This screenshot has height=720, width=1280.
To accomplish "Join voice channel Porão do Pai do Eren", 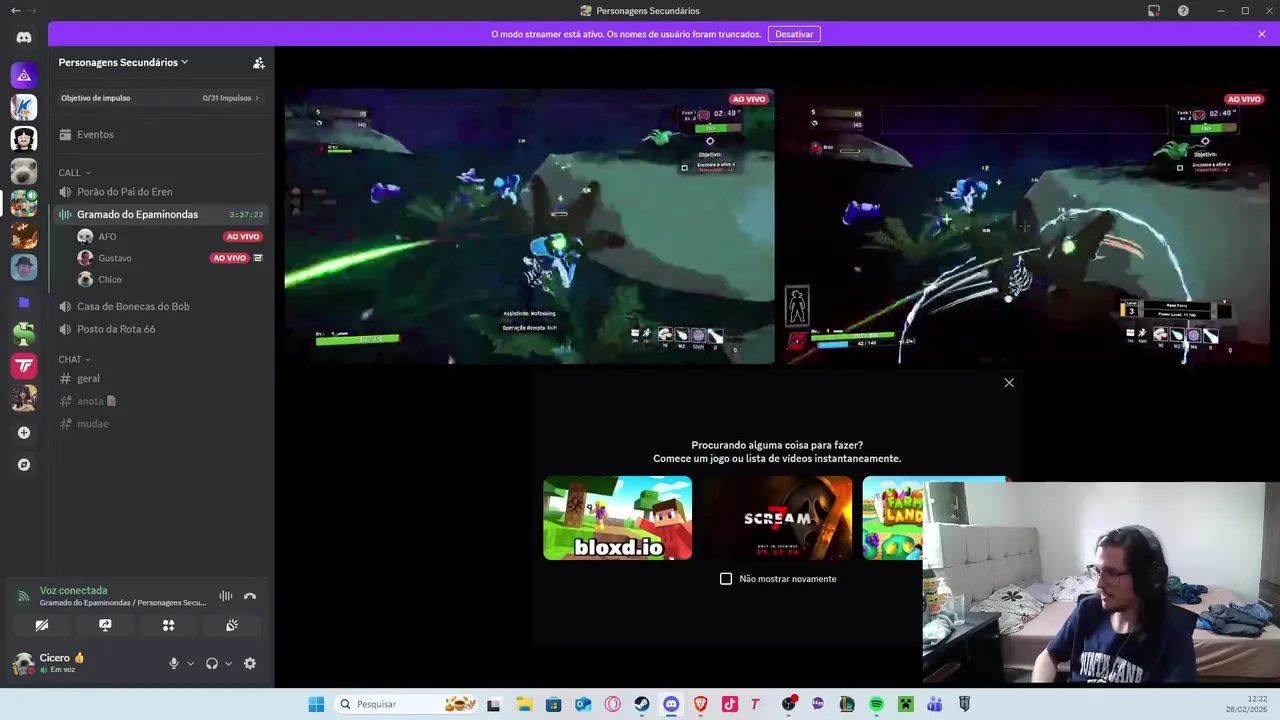I will [161, 191].
